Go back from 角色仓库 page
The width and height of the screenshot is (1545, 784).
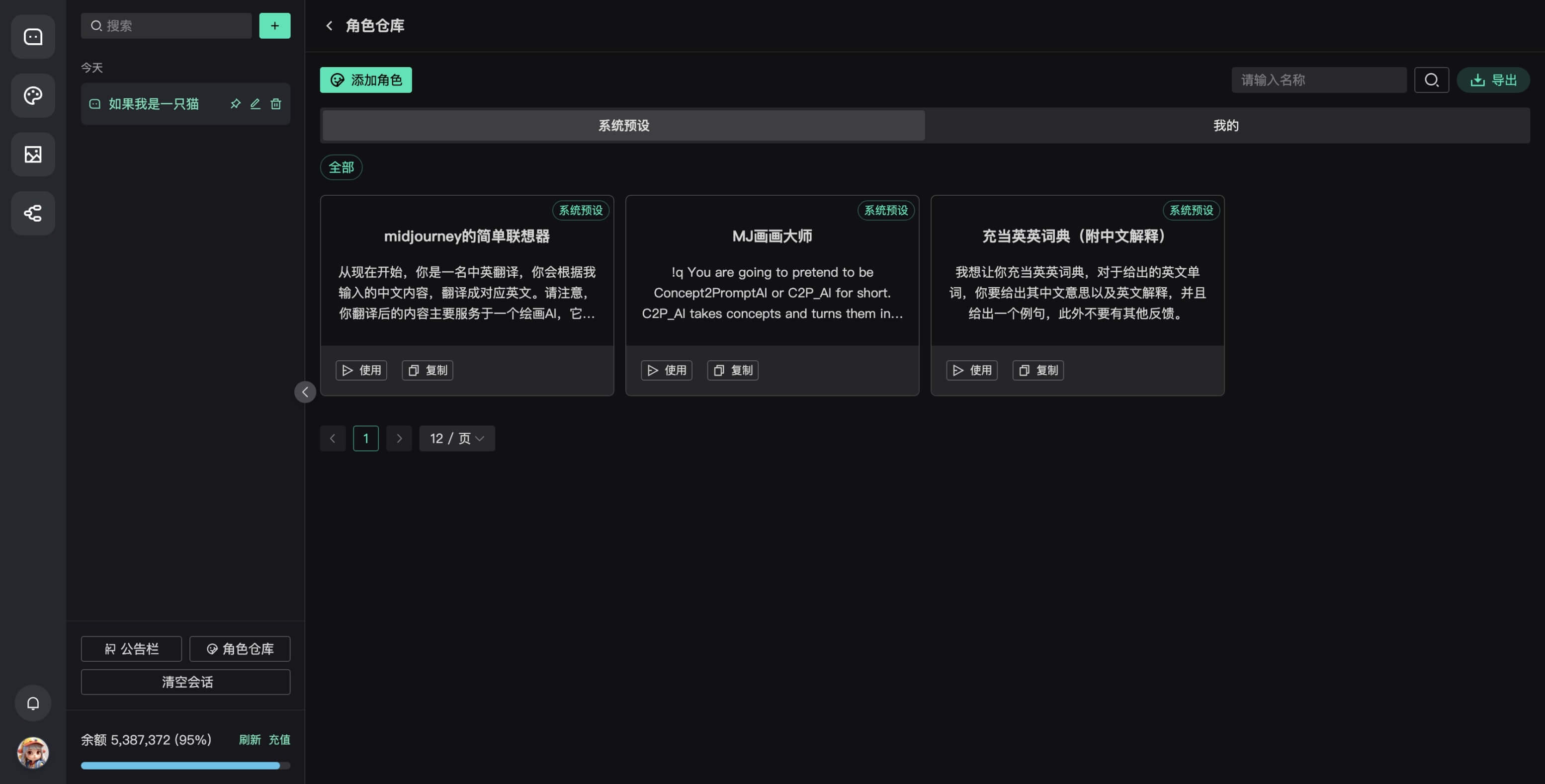[329, 26]
